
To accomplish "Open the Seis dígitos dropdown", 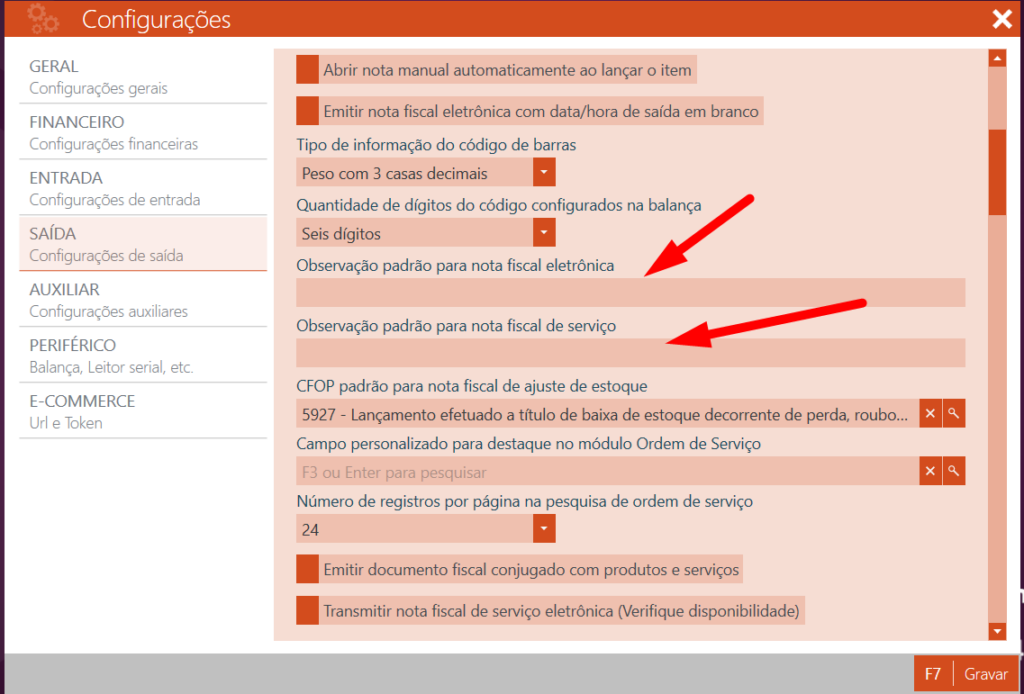I will pyautogui.click(x=543, y=234).
